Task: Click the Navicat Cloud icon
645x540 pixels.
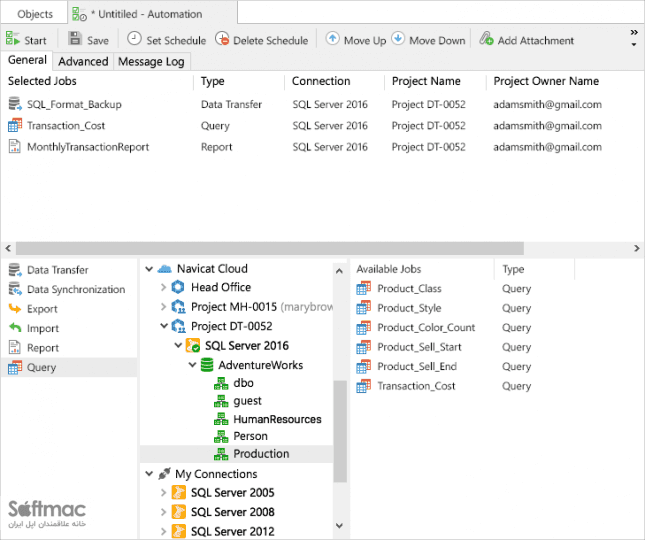Action: coord(165,269)
